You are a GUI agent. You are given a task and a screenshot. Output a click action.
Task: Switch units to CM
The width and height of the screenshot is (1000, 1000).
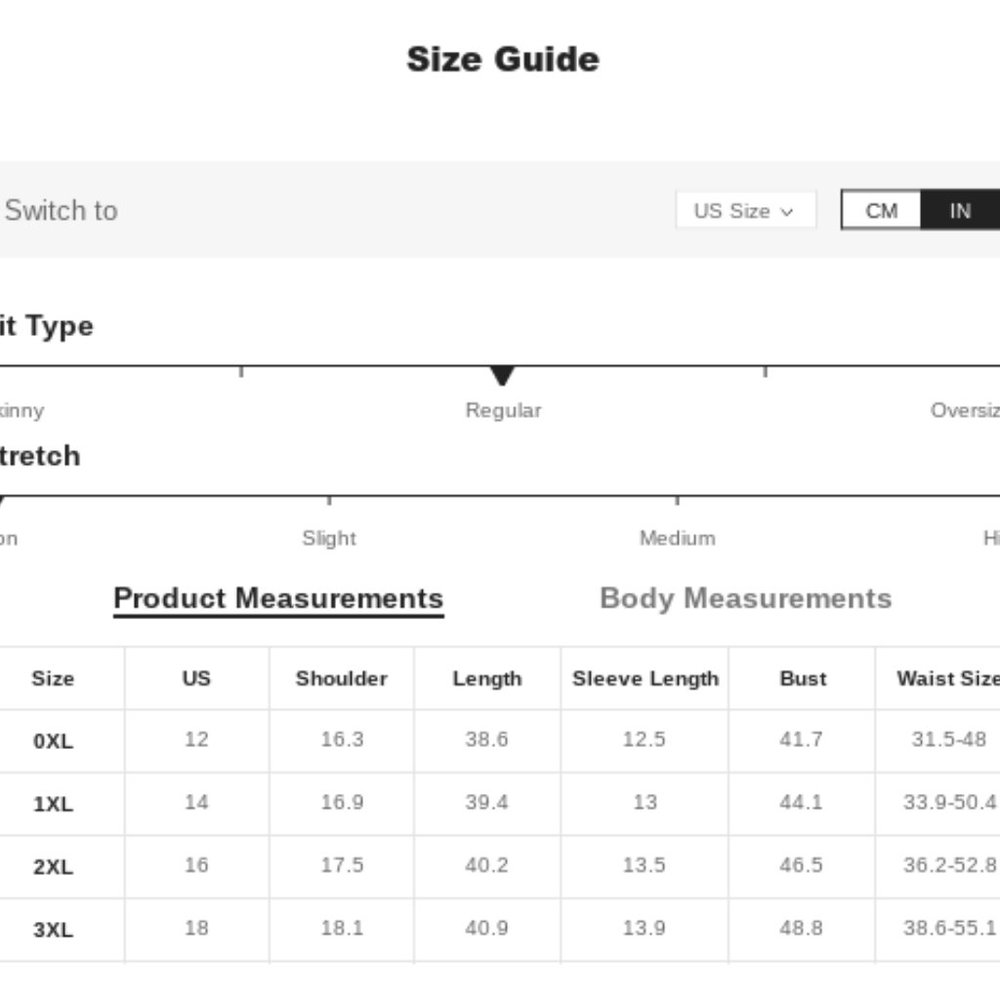pos(881,211)
